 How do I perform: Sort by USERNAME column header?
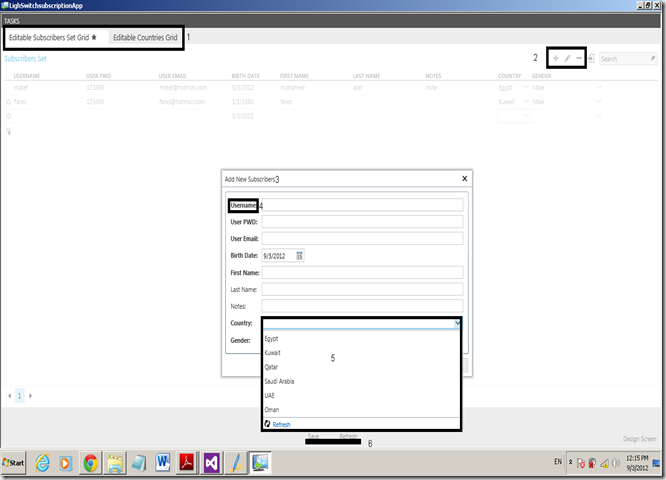pos(27,76)
